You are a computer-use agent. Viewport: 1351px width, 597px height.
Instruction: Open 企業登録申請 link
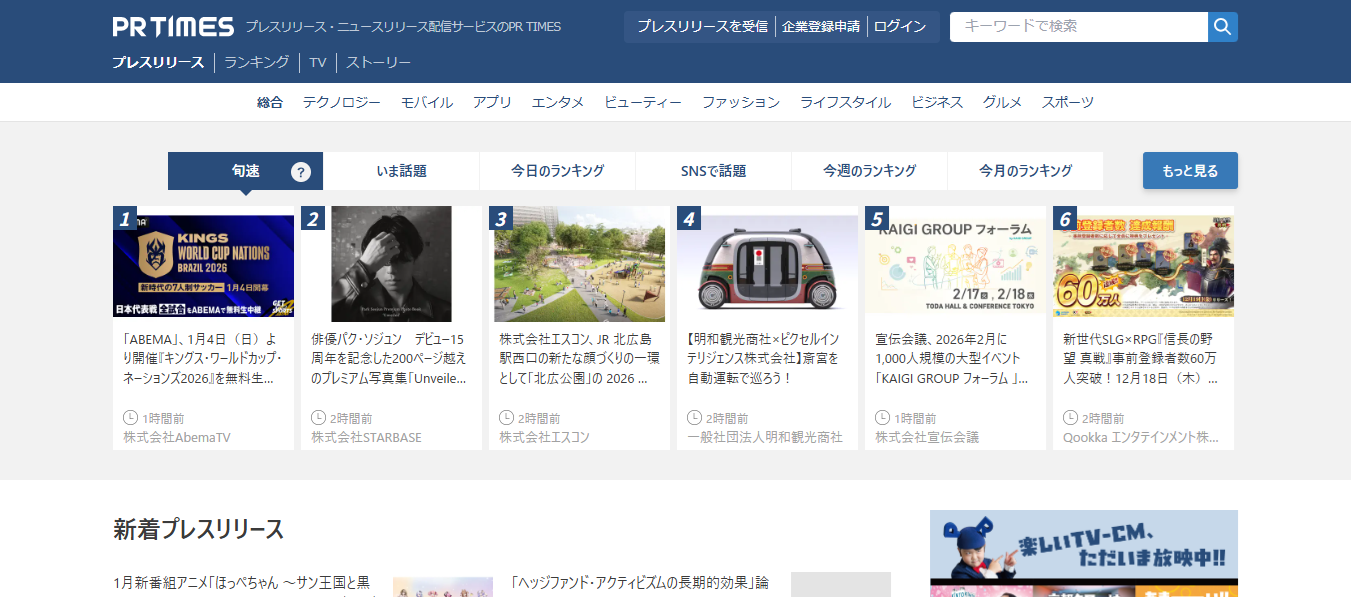821,27
